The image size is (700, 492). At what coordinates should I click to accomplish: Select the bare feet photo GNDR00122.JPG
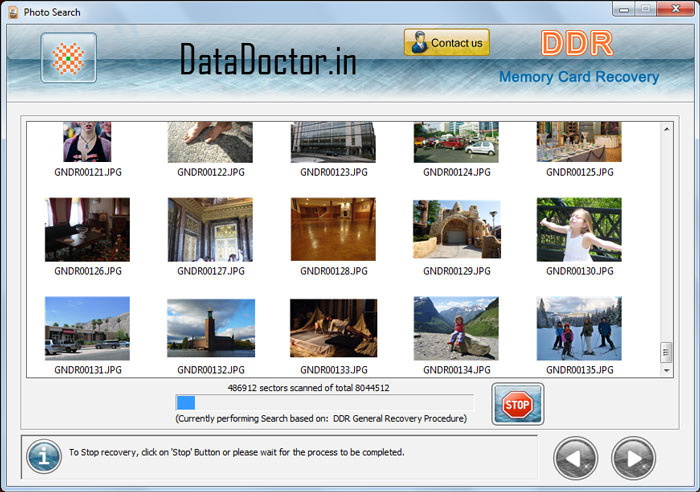tap(210, 142)
